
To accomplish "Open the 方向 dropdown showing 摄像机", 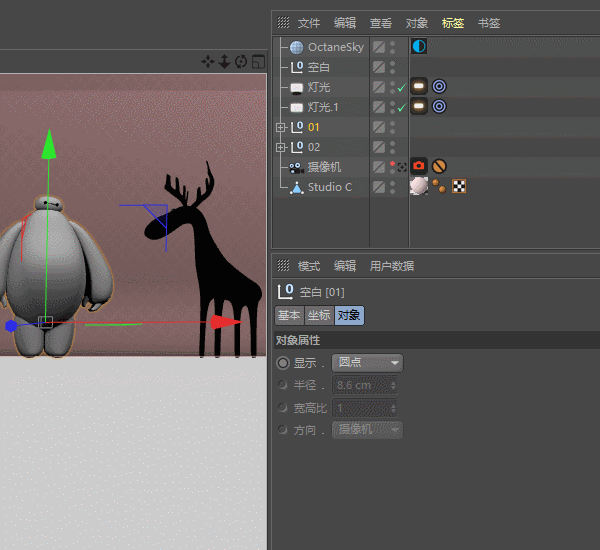I will 367,429.
